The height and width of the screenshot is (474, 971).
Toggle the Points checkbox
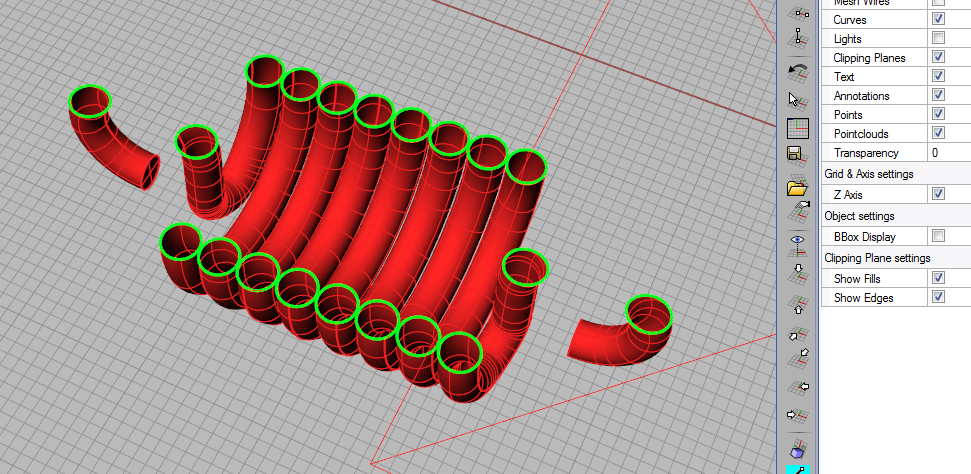[938, 114]
